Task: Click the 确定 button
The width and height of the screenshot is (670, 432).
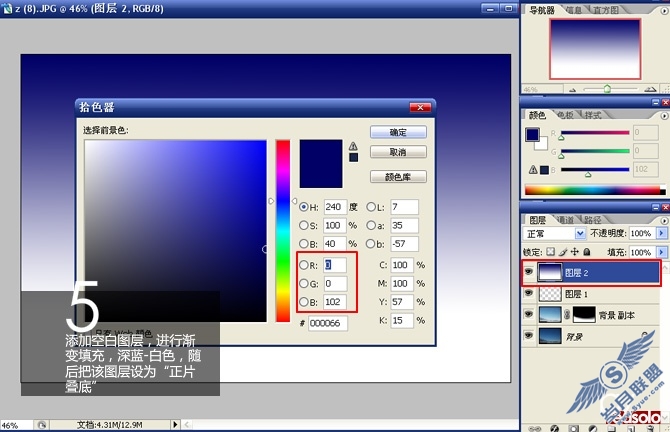Action: pyautogui.click(x=398, y=132)
